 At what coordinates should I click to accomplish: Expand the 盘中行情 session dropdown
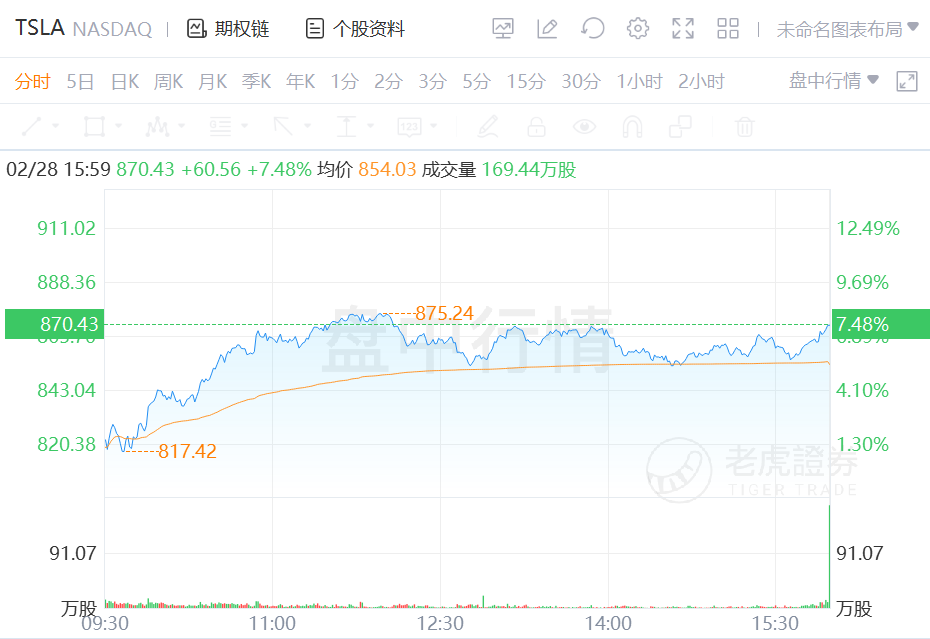tap(834, 81)
